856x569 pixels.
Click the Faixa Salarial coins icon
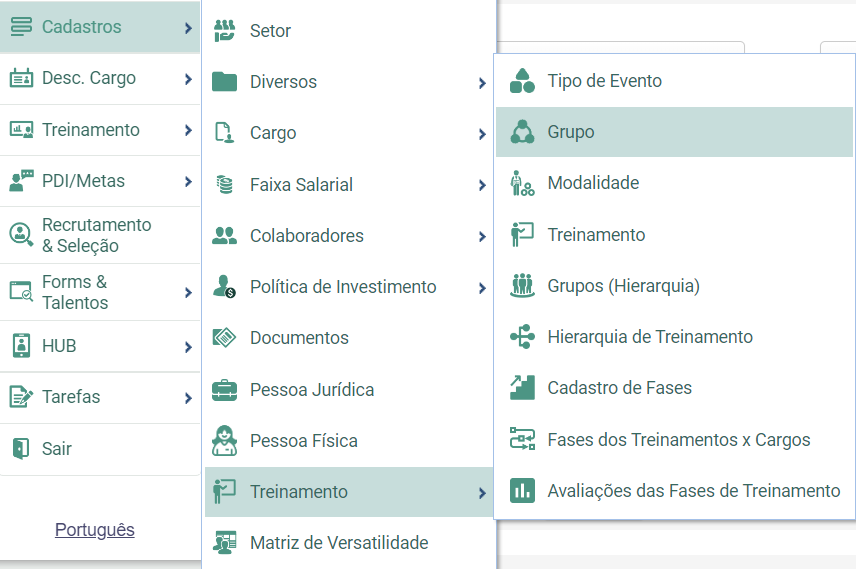pyautogui.click(x=224, y=185)
